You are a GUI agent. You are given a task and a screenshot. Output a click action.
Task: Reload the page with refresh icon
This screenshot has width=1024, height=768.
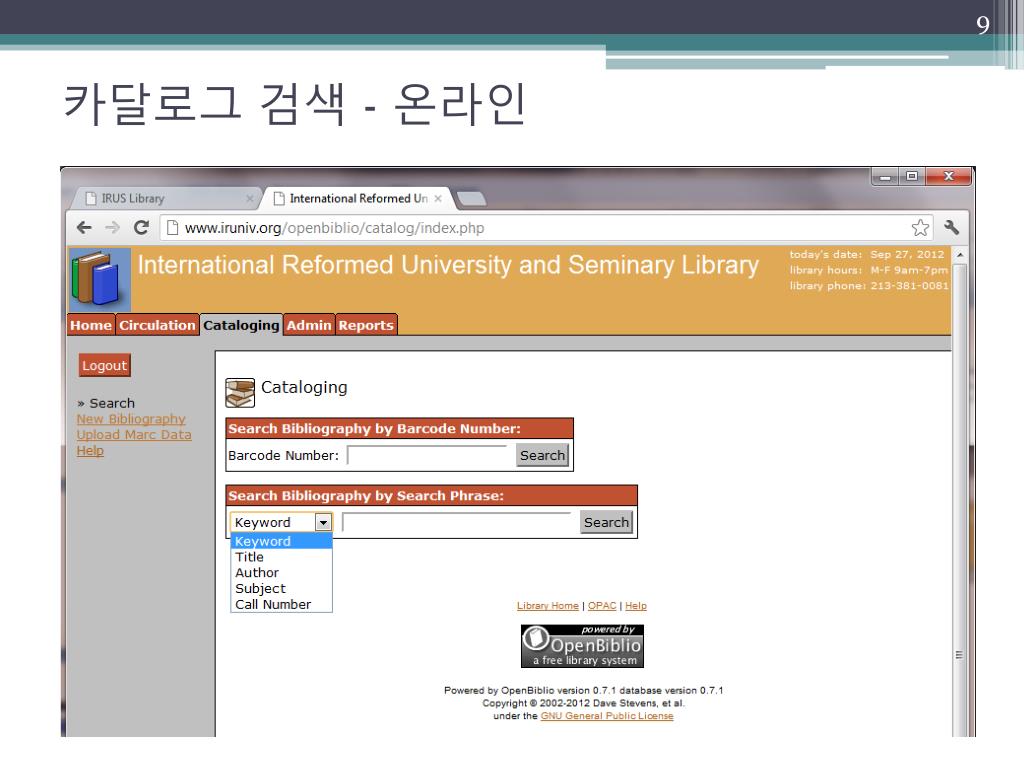point(141,227)
